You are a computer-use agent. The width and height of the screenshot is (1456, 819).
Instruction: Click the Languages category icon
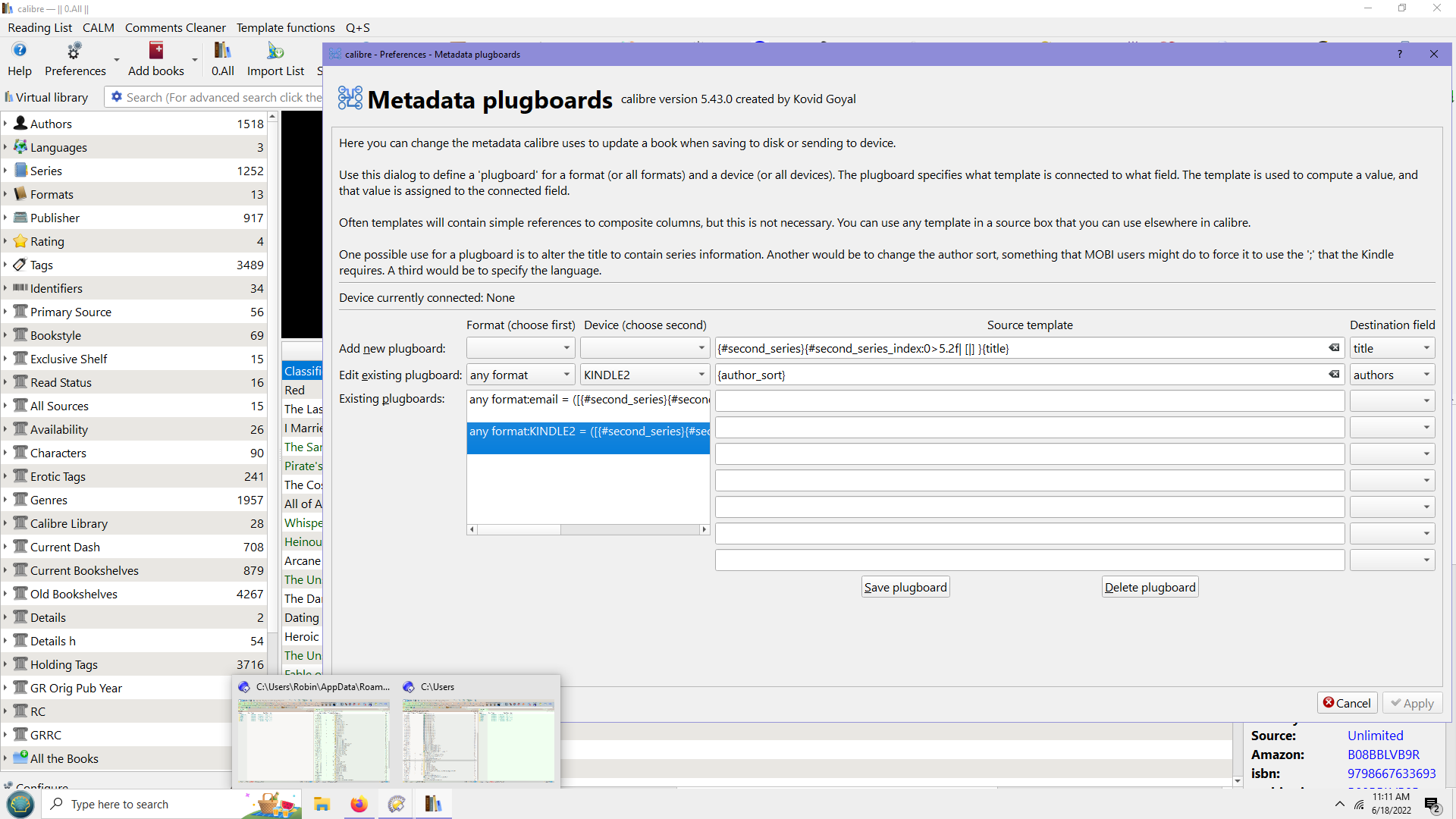click(x=20, y=146)
